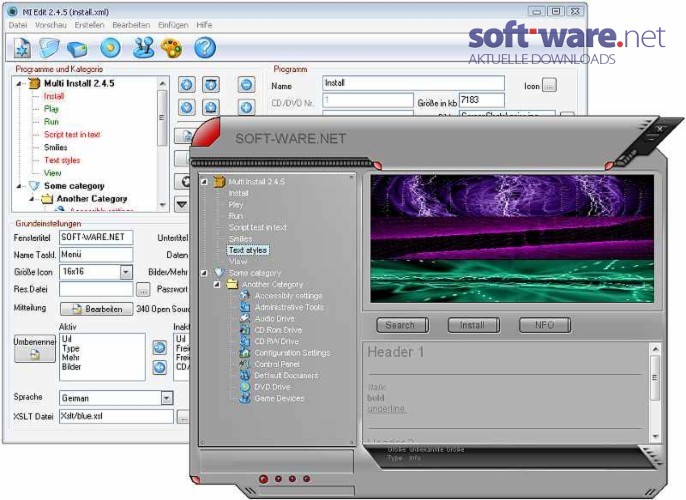Viewport: 686px width, 500px height.
Task: Select Bilder in the Aktiv list
Action: point(71,367)
